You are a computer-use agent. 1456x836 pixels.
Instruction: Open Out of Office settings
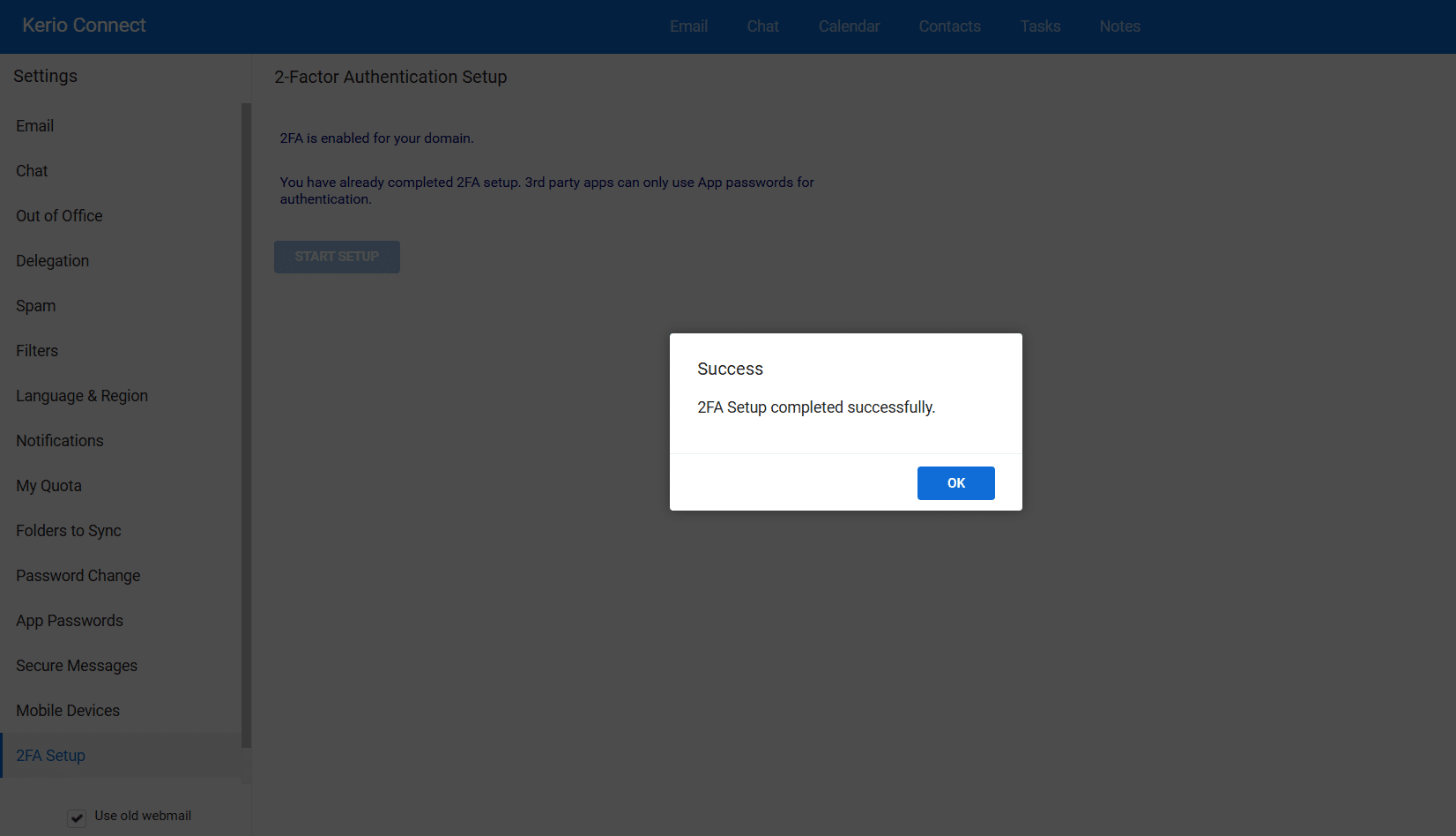(x=59, y=216)
